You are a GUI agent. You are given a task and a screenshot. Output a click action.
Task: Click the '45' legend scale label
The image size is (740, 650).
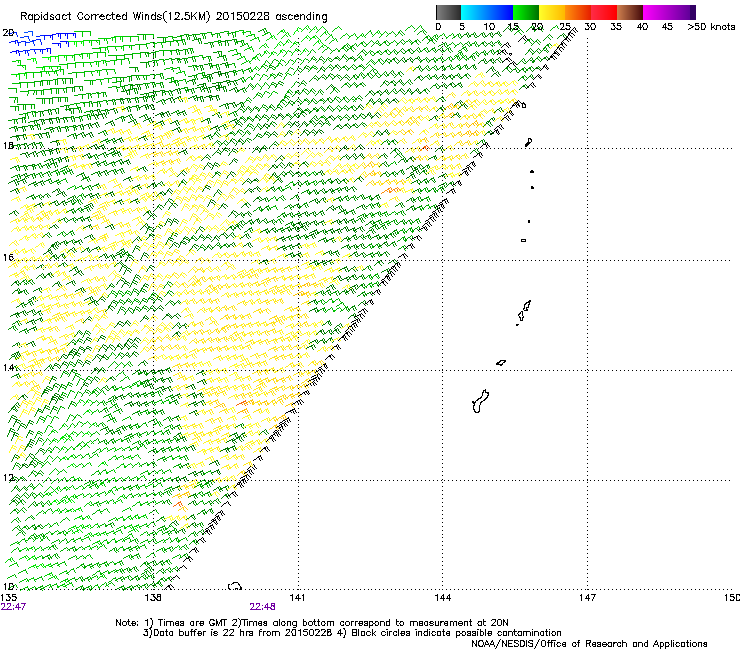(667, 27)
